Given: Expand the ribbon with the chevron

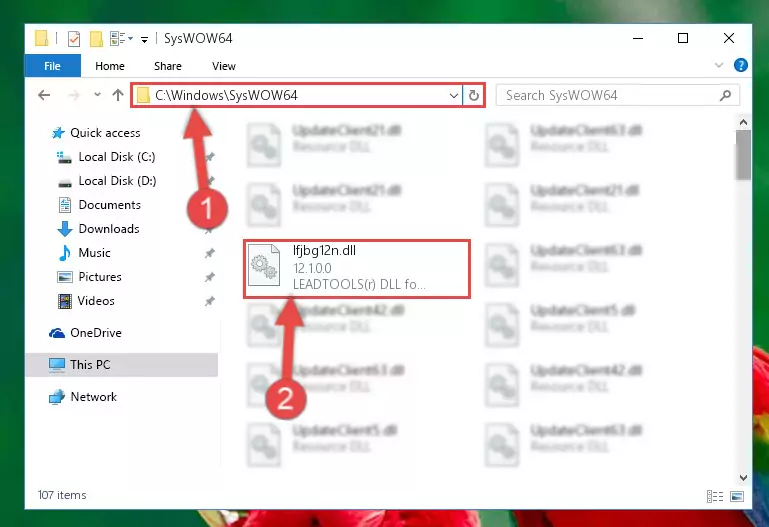Looking at the screenshot, I should pos(719,65).
